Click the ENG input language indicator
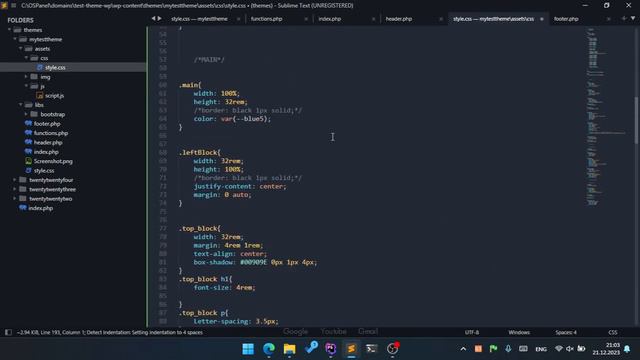The width and height of the screenshot is (640, 360). pos(541,349)
